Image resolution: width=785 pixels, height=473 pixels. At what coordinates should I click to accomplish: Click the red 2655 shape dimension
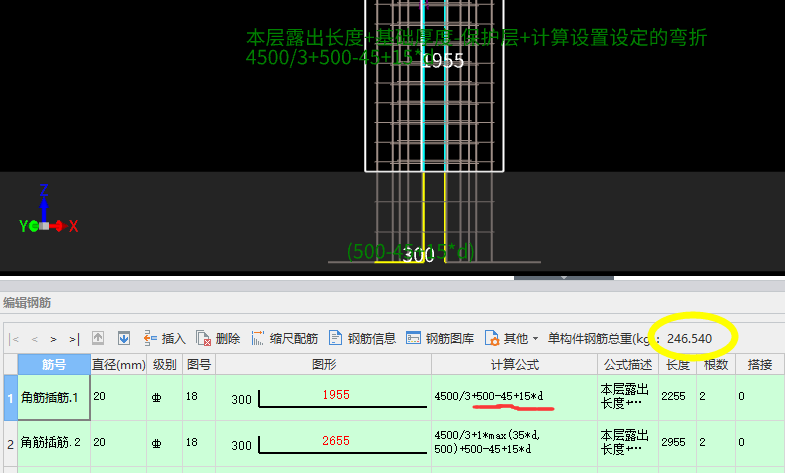click(335, 440)
